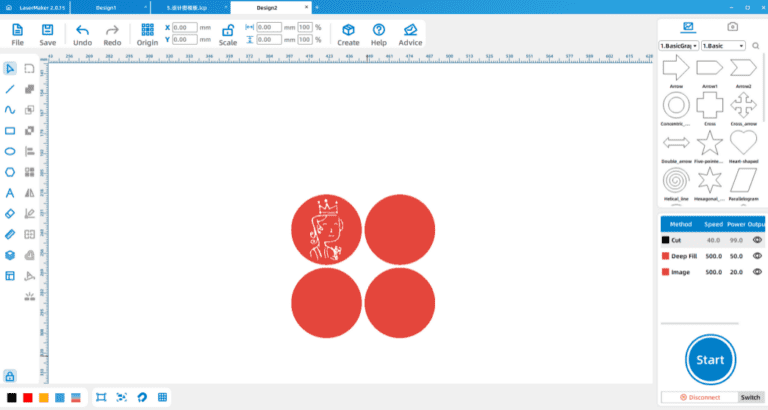Click the Origin grid icon

tap(147, 30)
